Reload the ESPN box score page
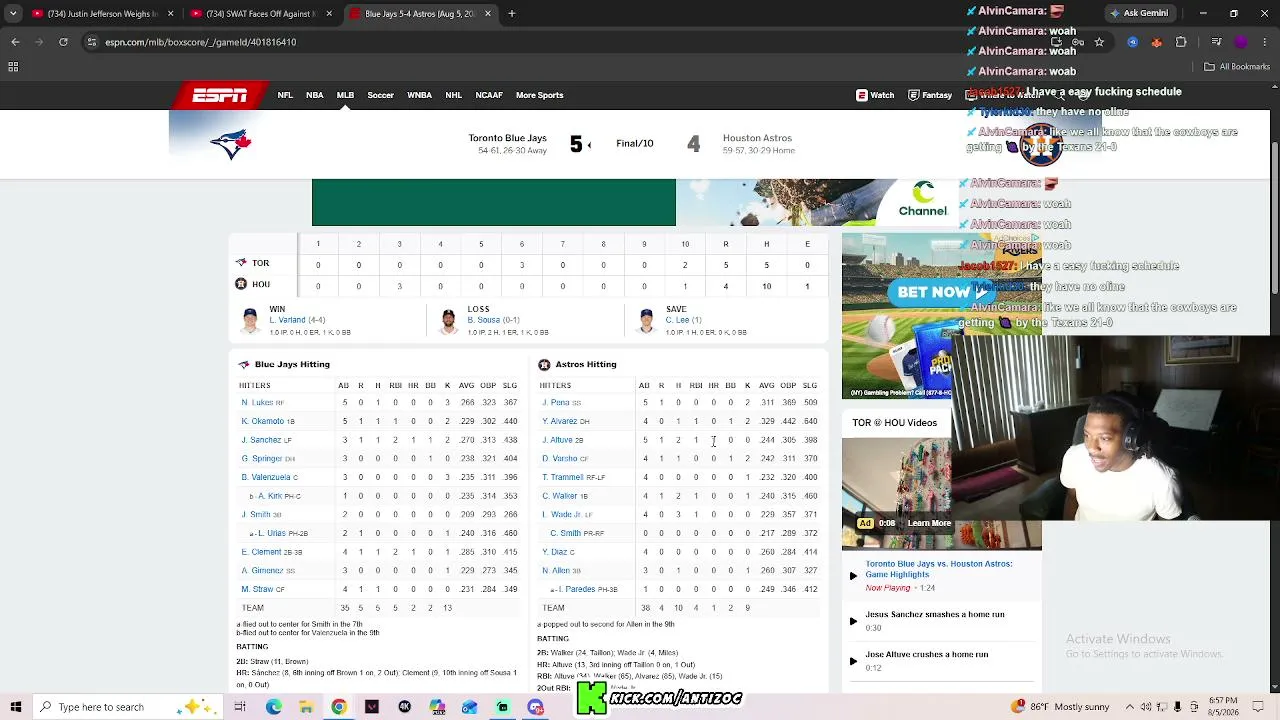The height and width of the screenshot is (720, 1280). coord(63,42)
